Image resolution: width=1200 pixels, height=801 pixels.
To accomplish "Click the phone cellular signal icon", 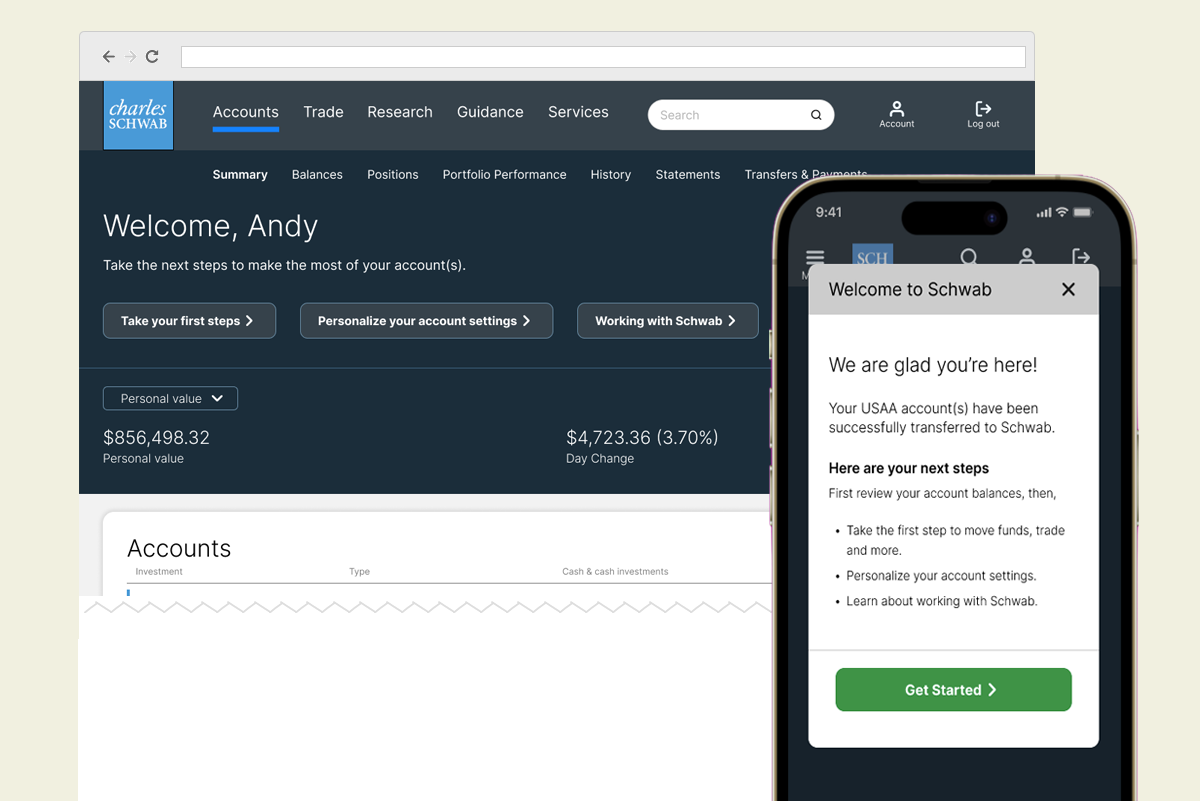I will point(1044,212).
